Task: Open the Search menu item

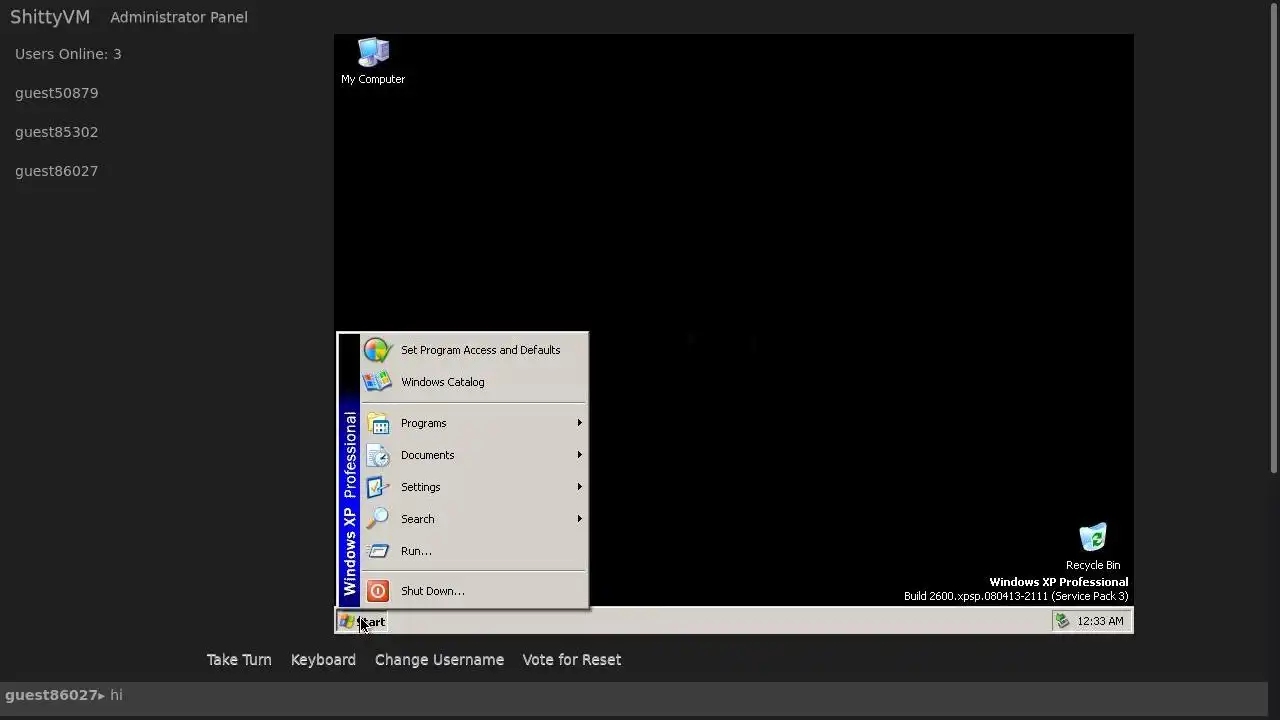Action: (x=474, y=519)
